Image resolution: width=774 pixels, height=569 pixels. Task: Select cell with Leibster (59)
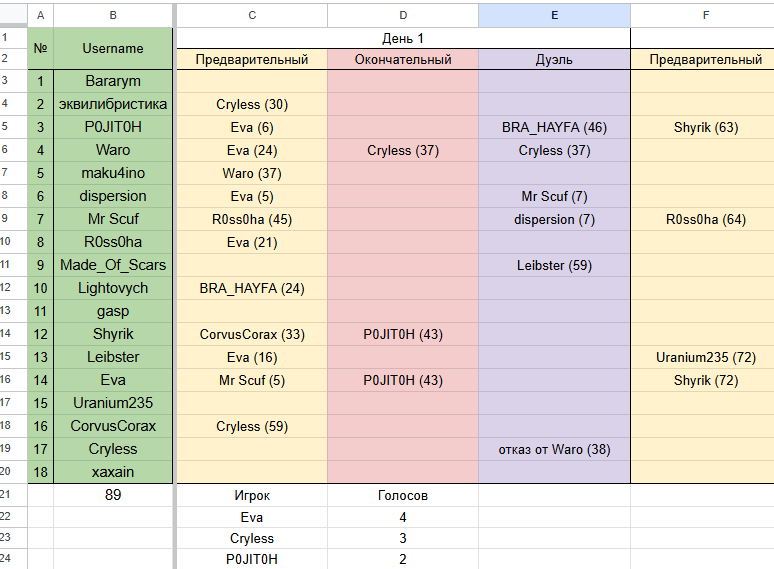[554, 266]
